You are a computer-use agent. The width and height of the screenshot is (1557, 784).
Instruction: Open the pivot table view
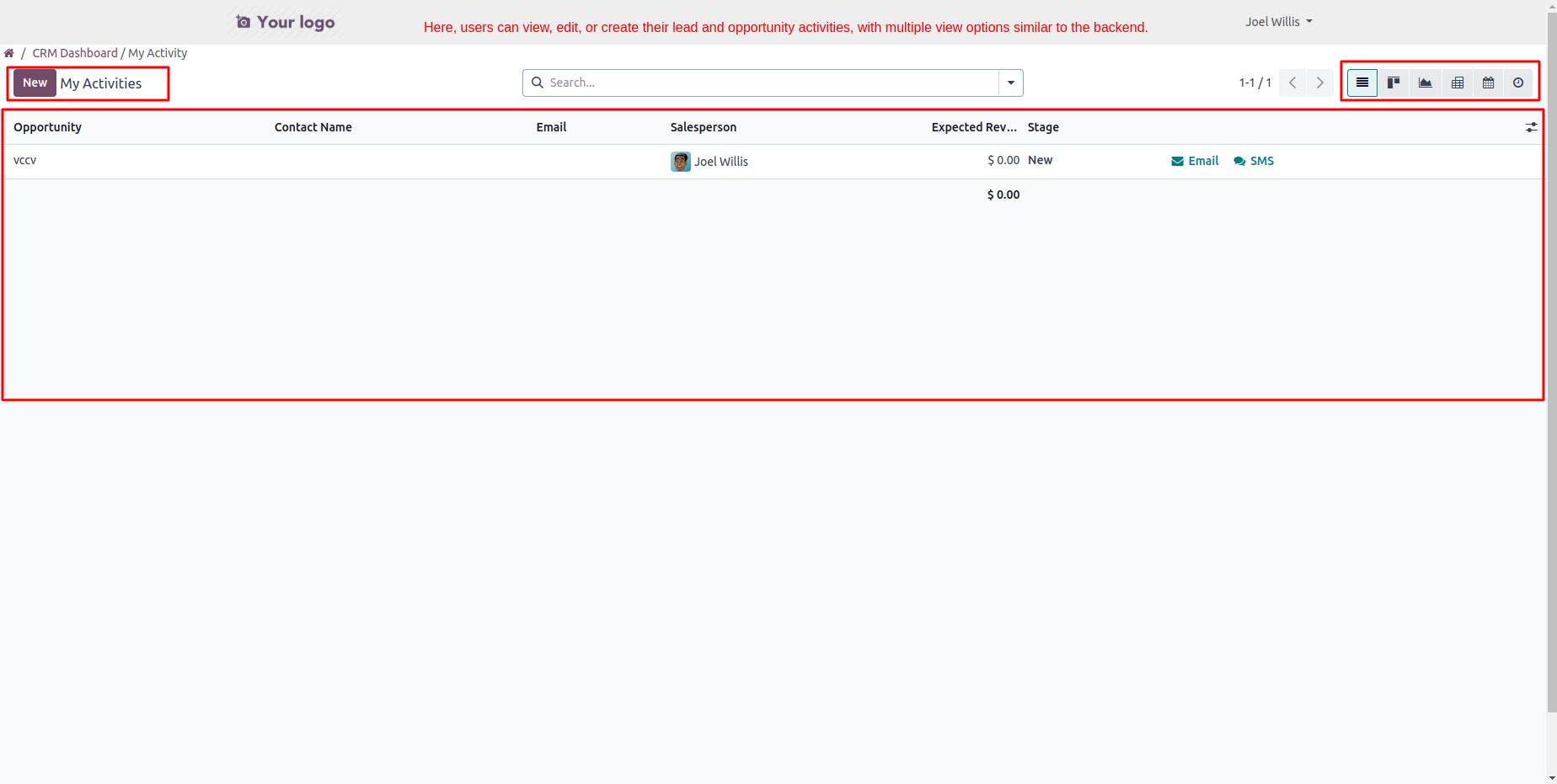point(1457,83)
